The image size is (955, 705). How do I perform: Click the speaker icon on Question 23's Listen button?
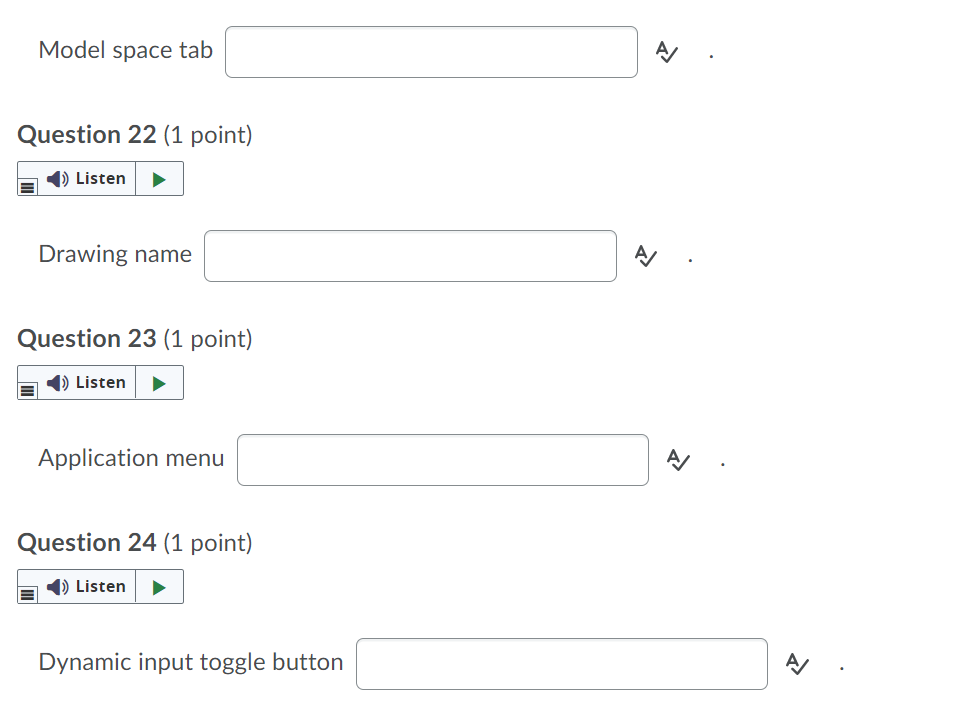pos(57,382)
